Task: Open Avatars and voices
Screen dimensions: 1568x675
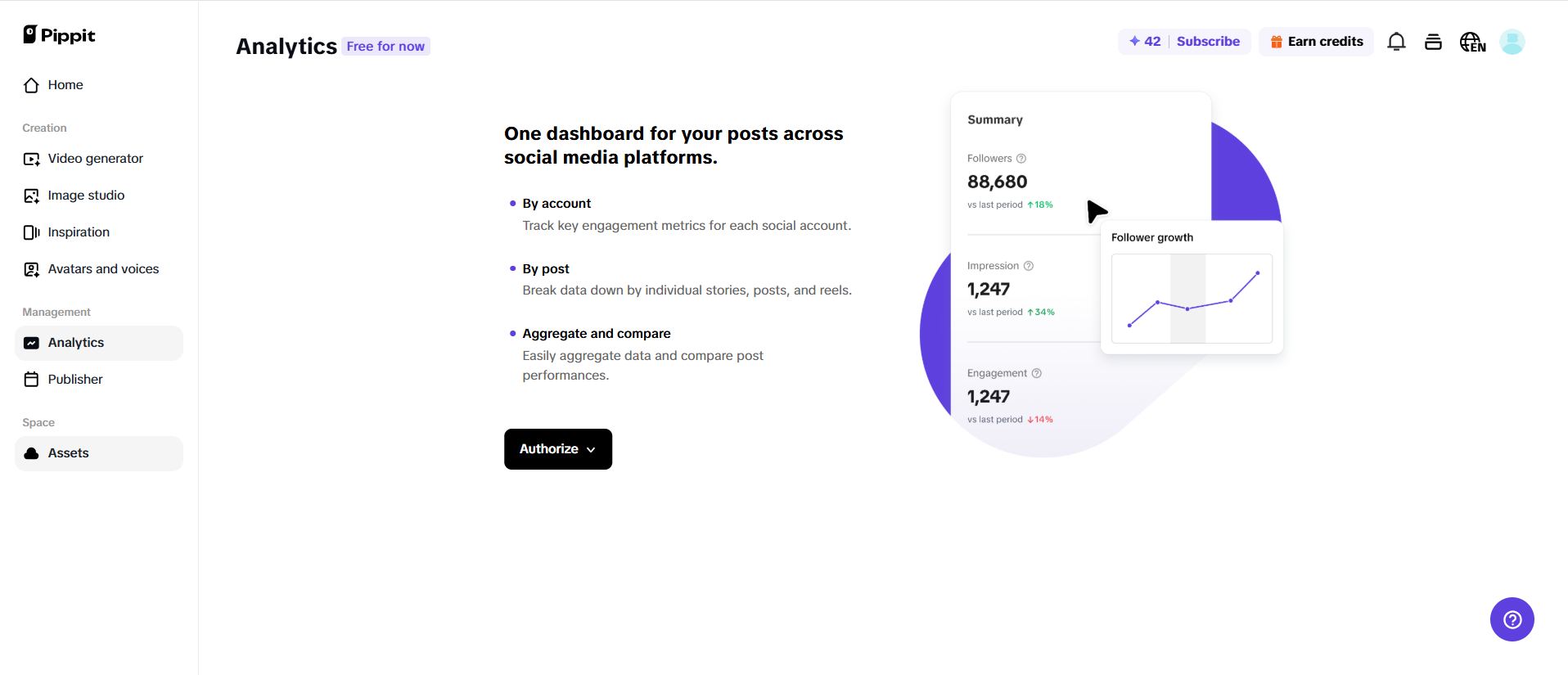Action: click(103, 269)
